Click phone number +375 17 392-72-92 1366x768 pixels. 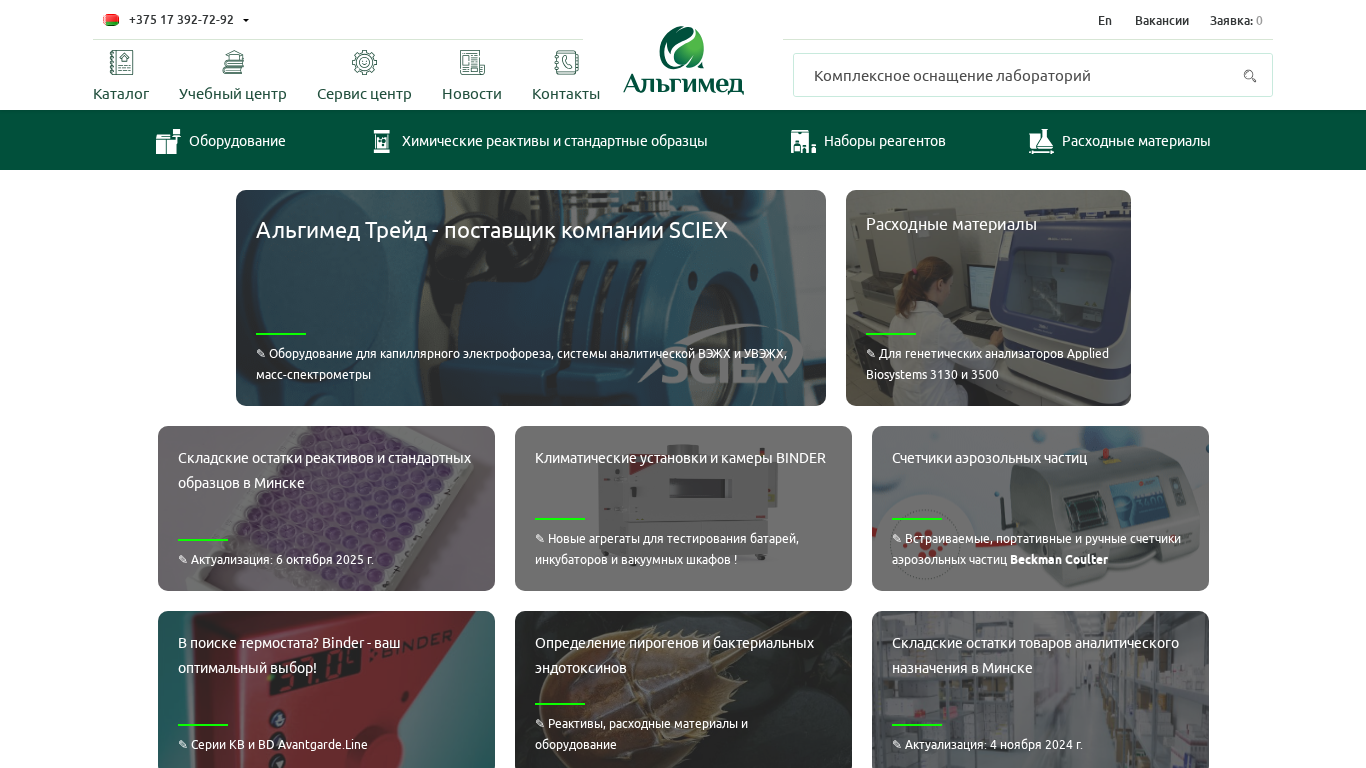click(x=181, y=20)
